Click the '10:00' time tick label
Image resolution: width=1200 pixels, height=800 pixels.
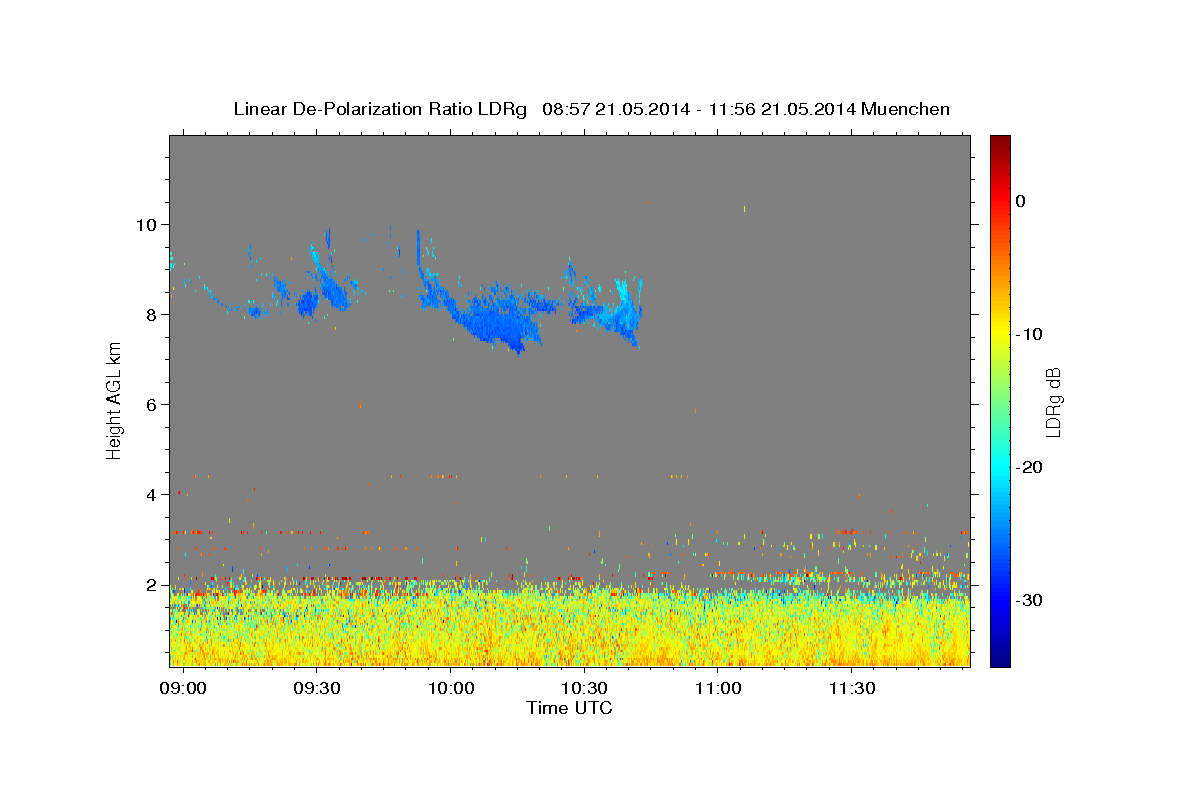(451, 690)
